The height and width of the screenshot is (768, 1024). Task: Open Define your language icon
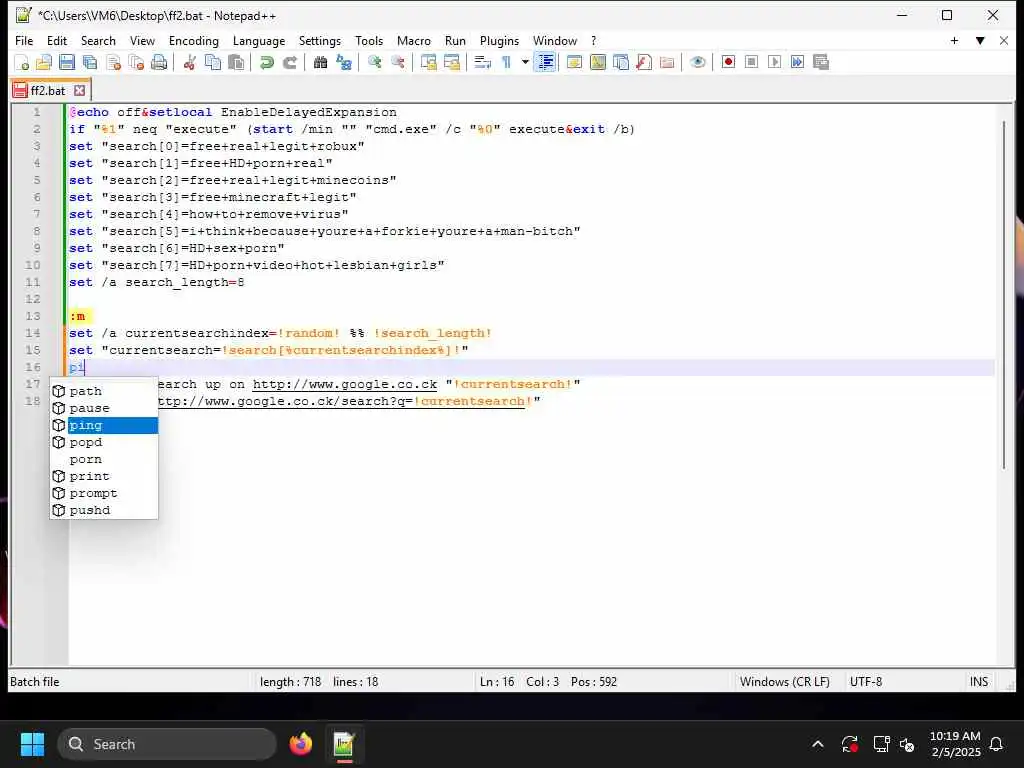tap(574, 63)
